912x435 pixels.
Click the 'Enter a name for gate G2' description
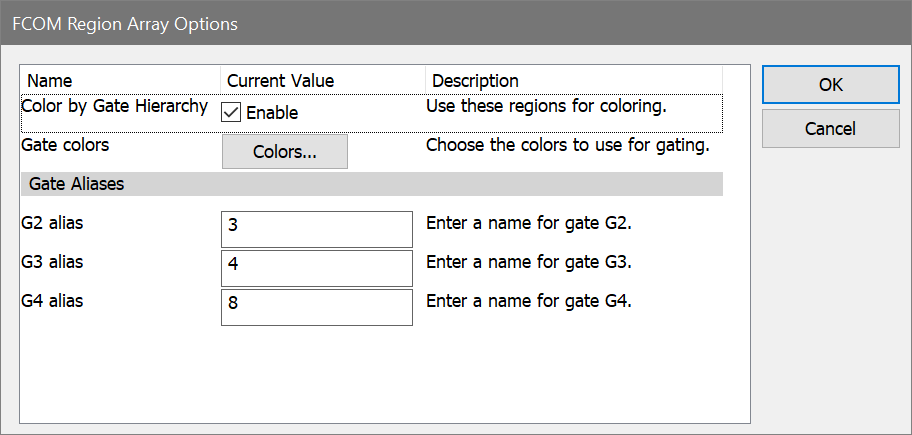(x=529, y=223)
